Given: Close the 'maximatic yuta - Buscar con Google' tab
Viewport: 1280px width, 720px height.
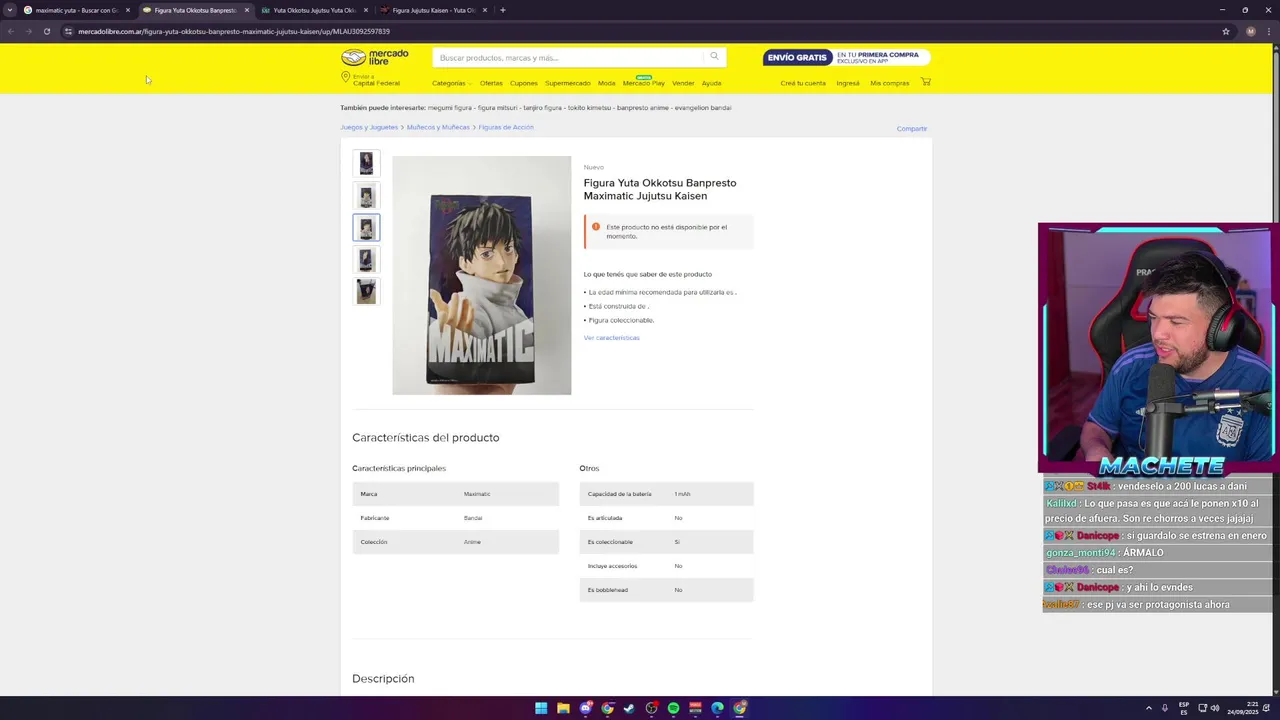Looking at the screenshot, I should (x=127, y=10).
